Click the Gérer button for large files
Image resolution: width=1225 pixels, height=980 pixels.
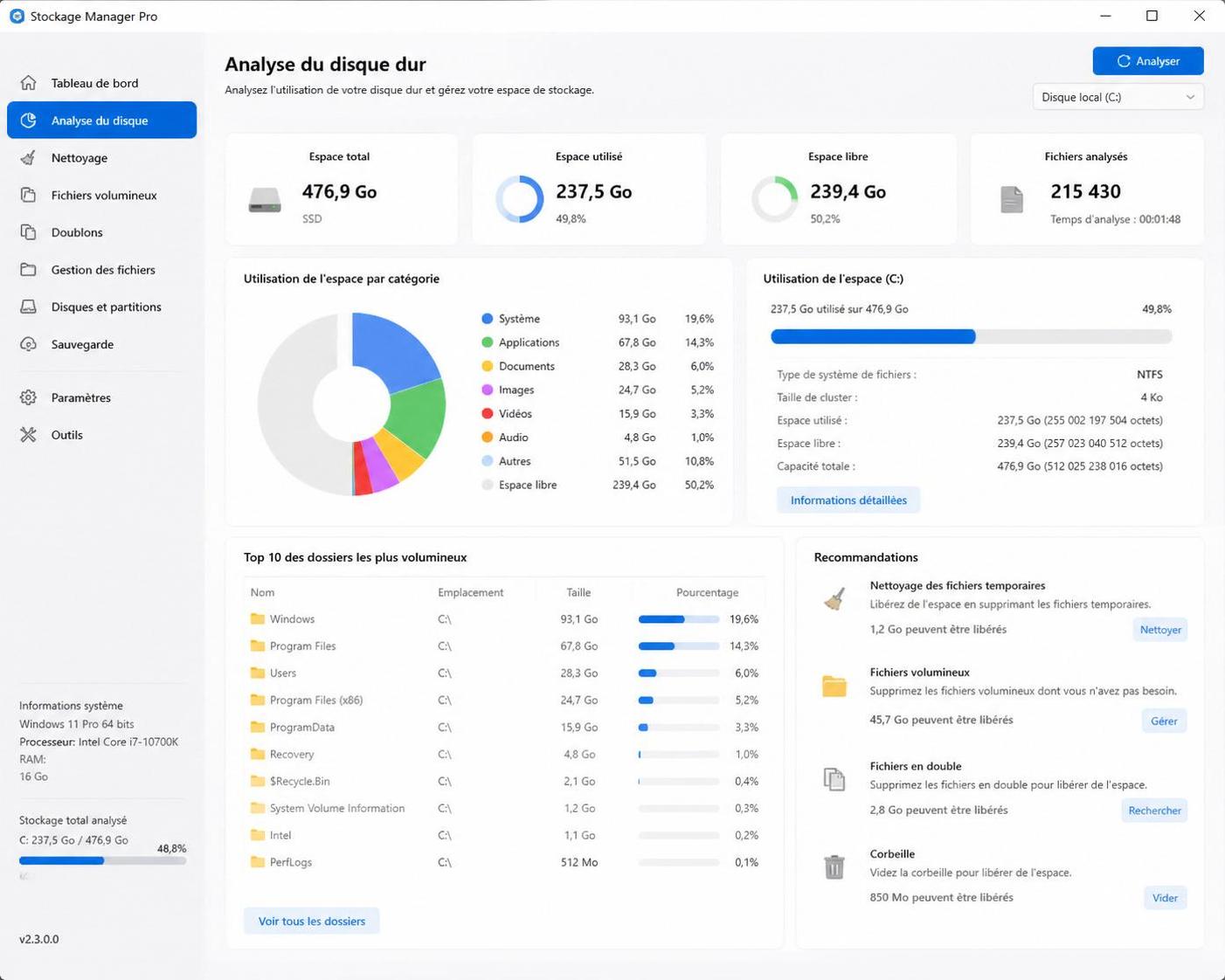(1164, 721)
